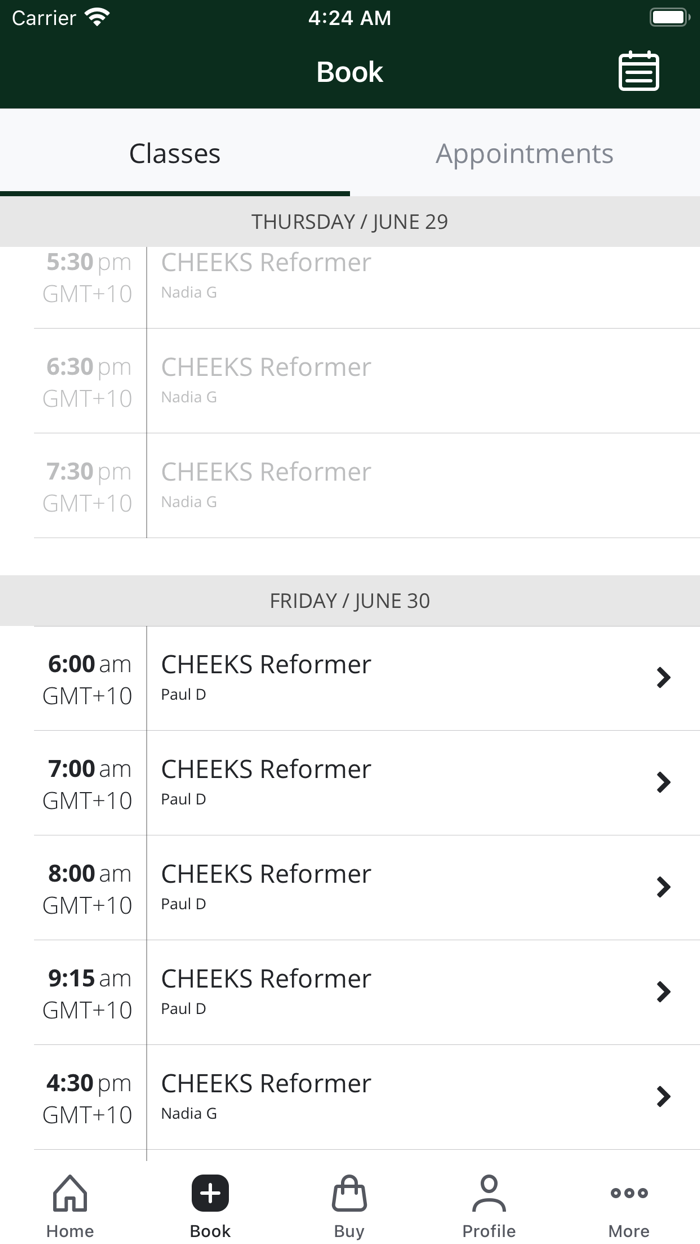Open the calendar schedule icon
Viewport: 700px width, 1244px height.
(638, 71)
